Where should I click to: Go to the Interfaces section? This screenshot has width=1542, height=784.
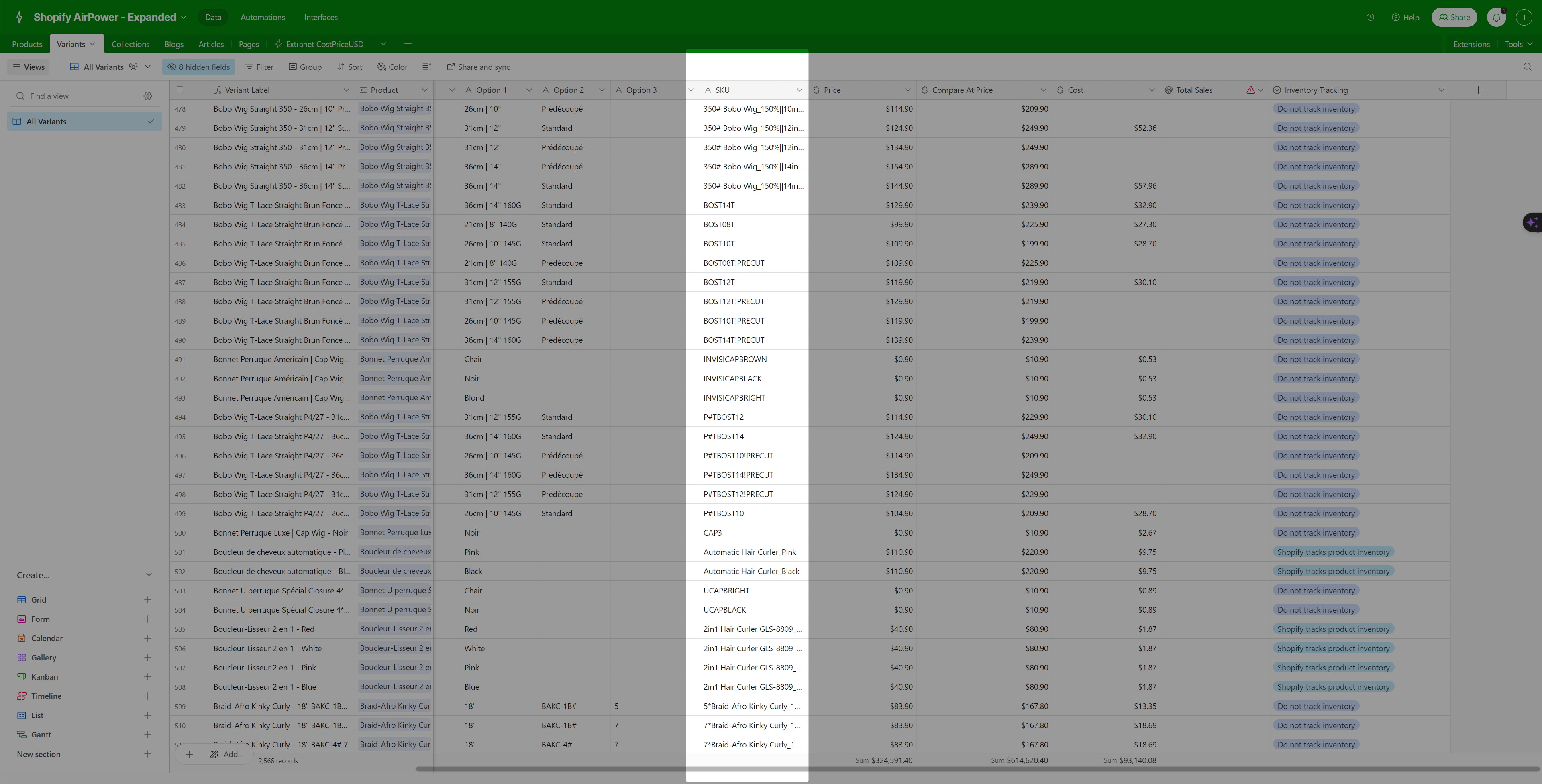coord(321,17)
